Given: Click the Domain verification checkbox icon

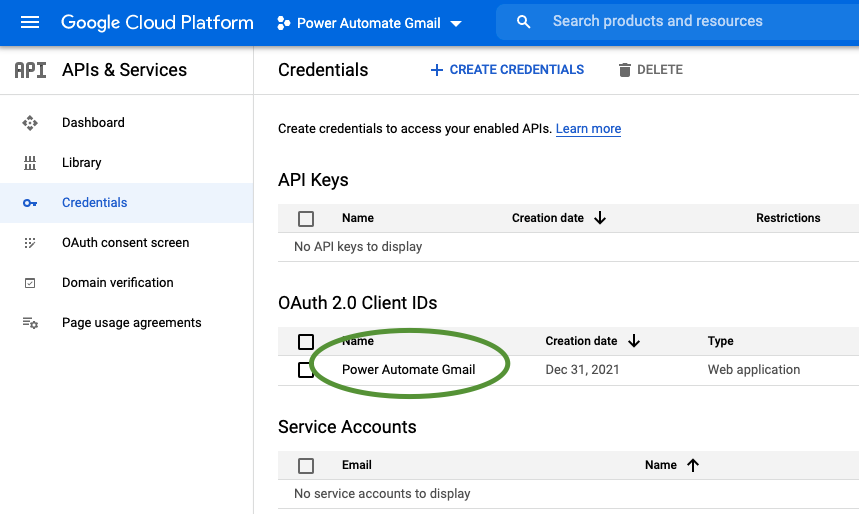Looking at the screenshot, I should click(x=30, y=283).
